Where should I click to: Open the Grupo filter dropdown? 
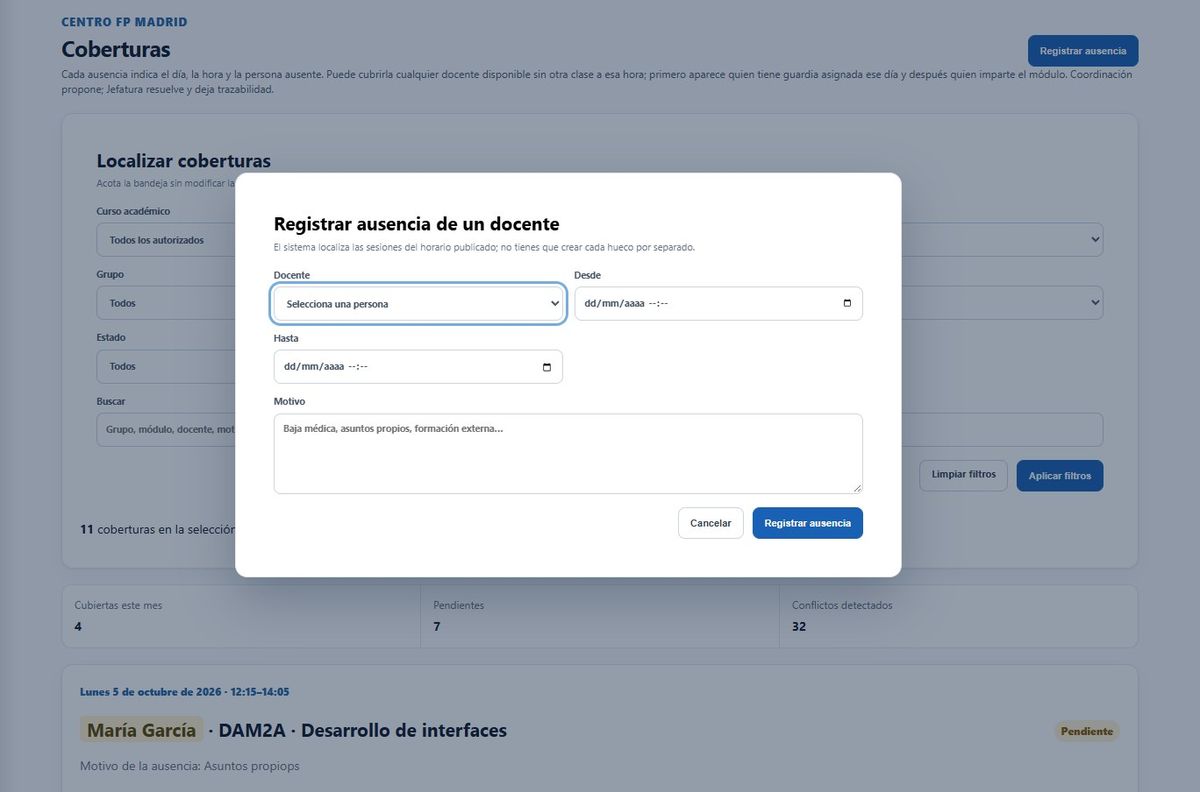click(166, 303)
